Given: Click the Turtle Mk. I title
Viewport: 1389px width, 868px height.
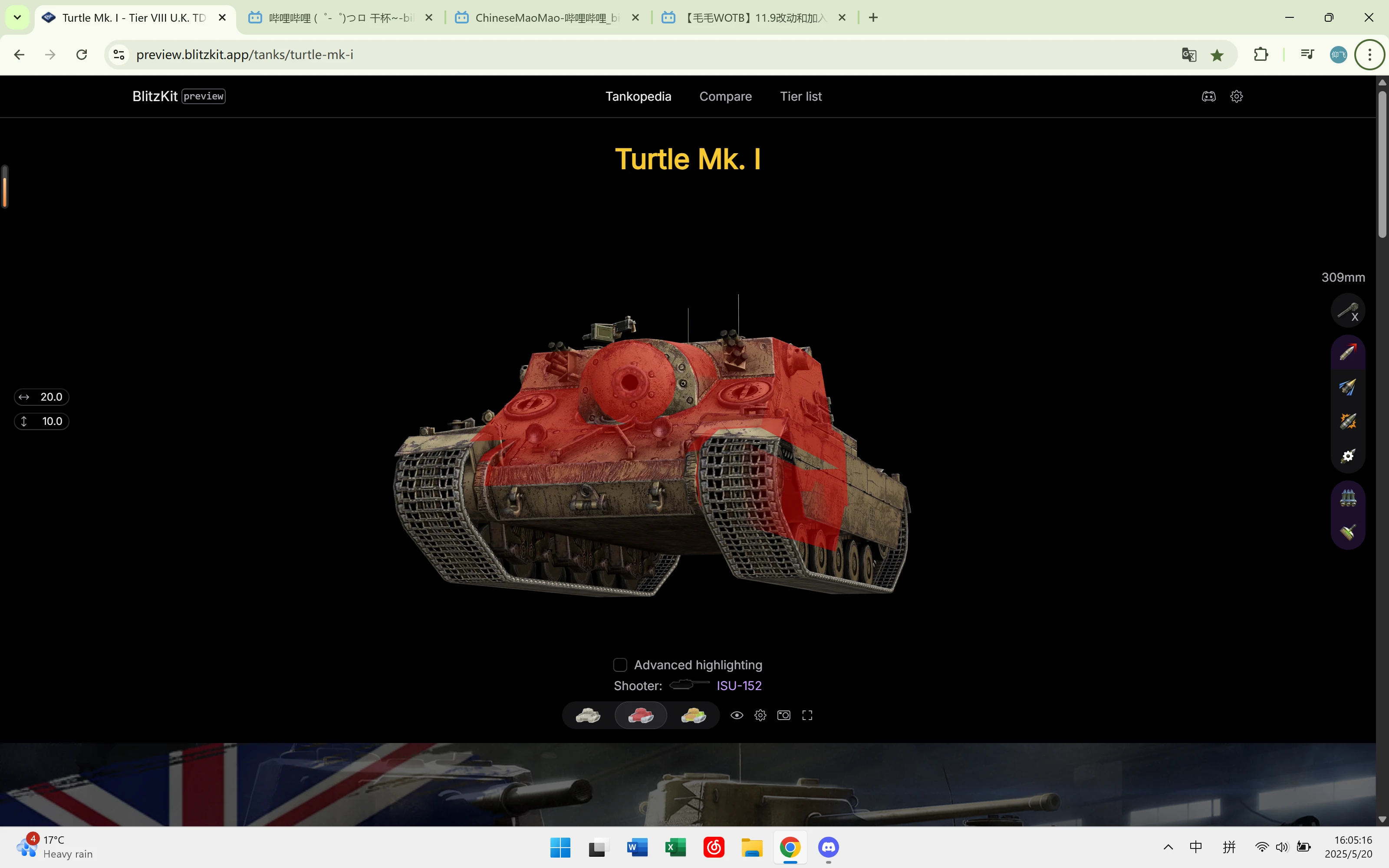Looking at the screenshot, I should pyautogui.click(x=688, y=159).
